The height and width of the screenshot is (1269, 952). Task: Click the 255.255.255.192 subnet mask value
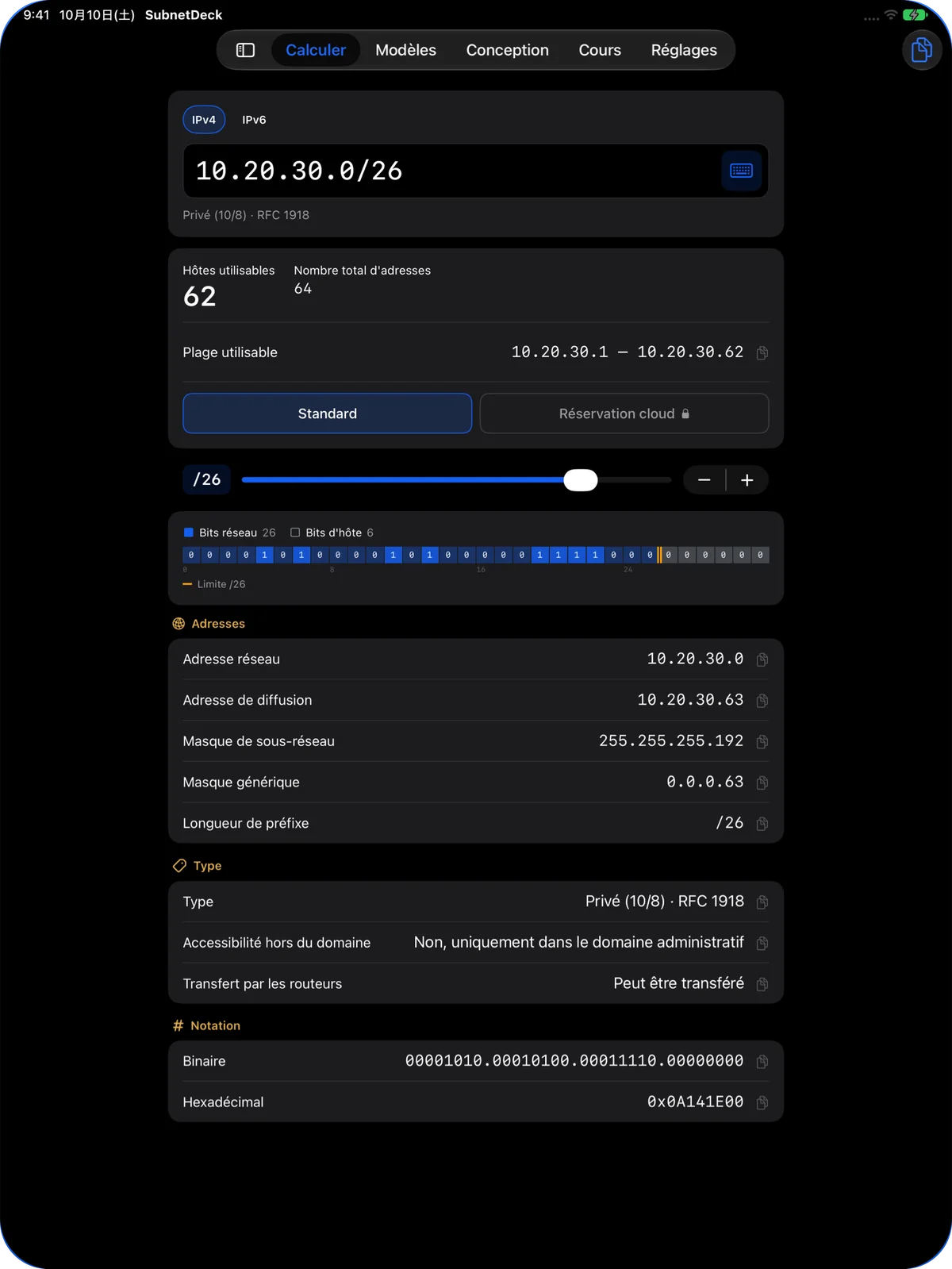671,740
